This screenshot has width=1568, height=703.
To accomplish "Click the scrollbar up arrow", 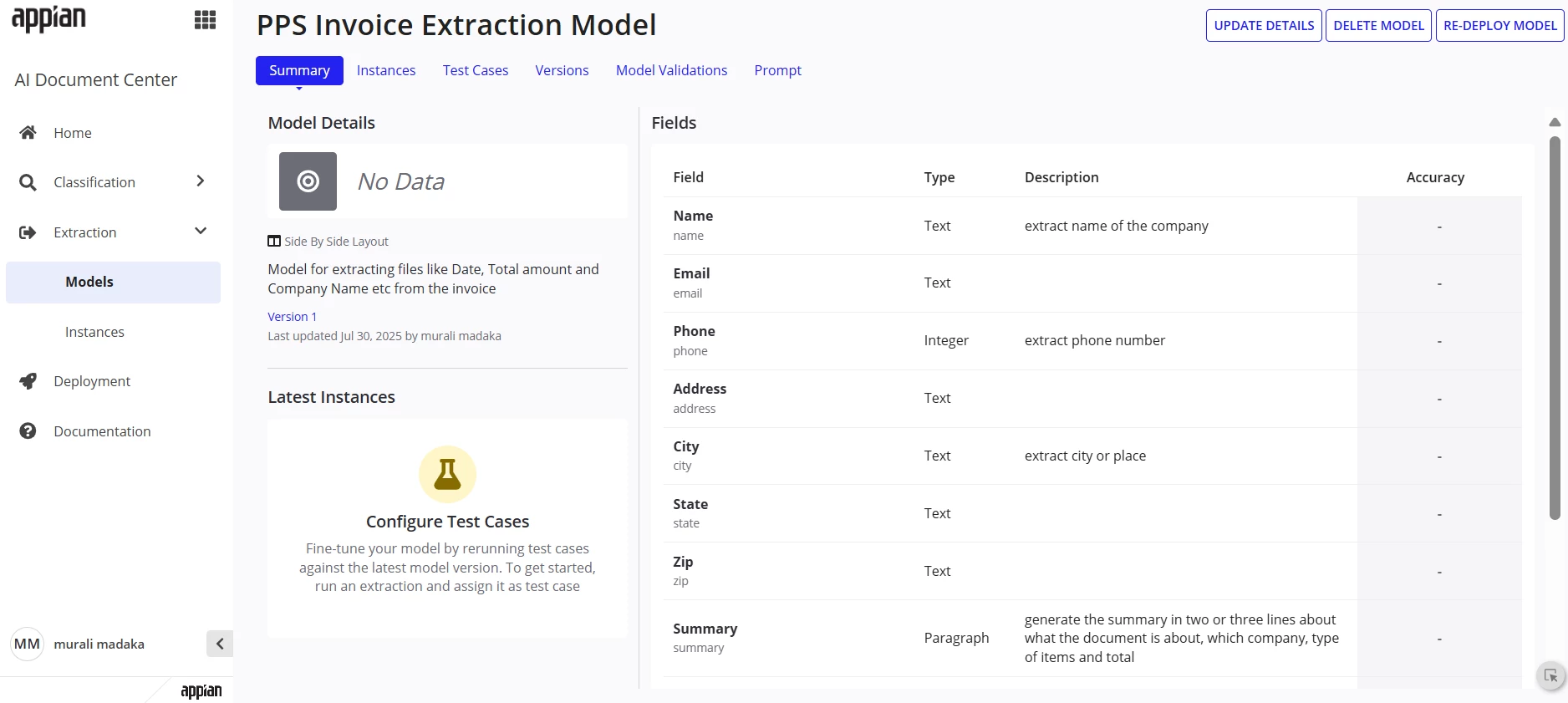I will click(1555, 123).
